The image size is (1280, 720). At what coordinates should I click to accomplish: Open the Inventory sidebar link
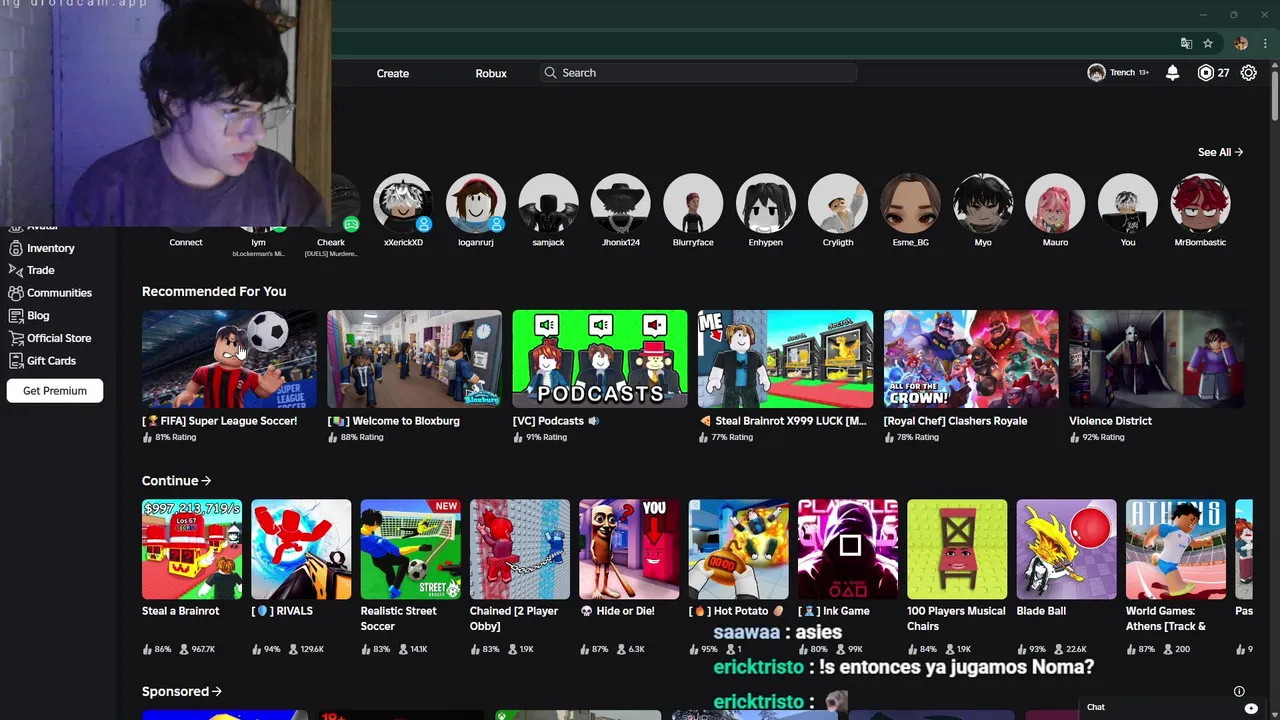coord(51,248)
